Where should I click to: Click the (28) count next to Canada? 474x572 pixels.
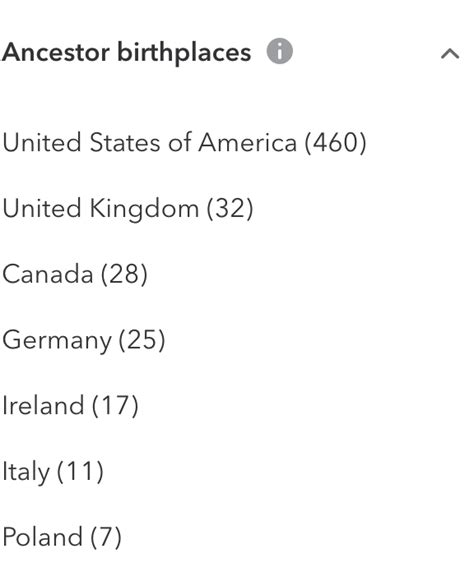coord(124,274)
